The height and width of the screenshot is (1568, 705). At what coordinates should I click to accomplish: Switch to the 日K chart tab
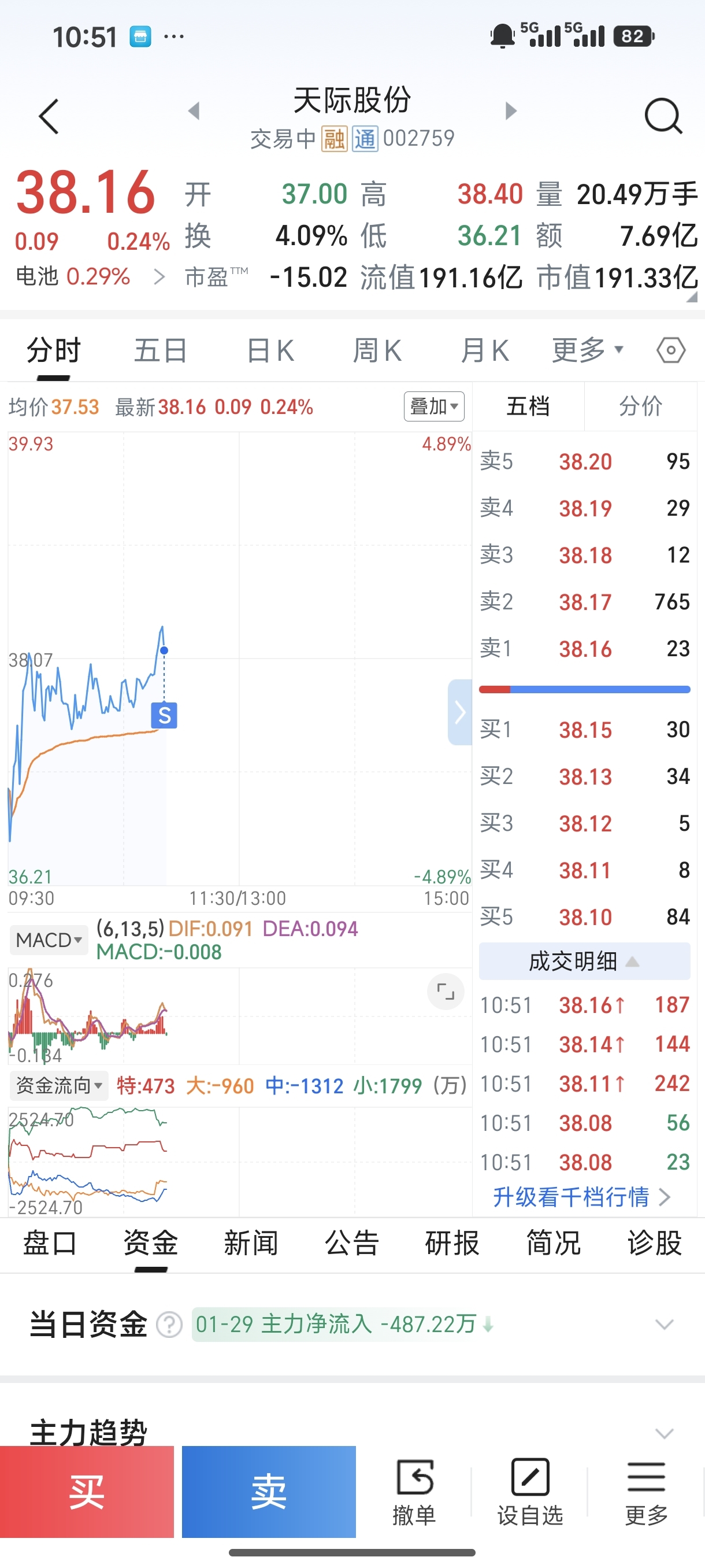(270, 350)
